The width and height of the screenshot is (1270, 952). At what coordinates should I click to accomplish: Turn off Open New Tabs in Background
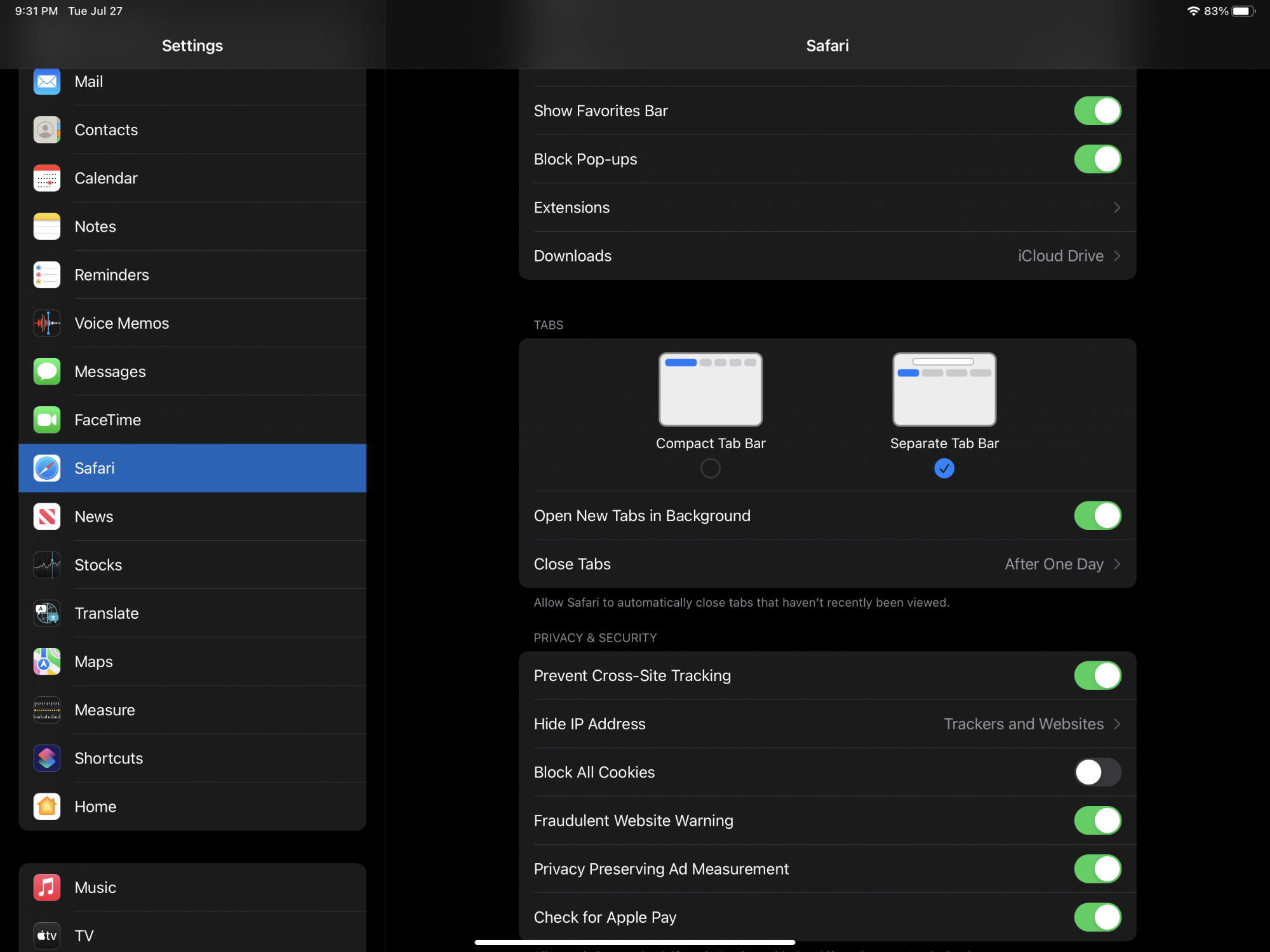coord(1097,515)
